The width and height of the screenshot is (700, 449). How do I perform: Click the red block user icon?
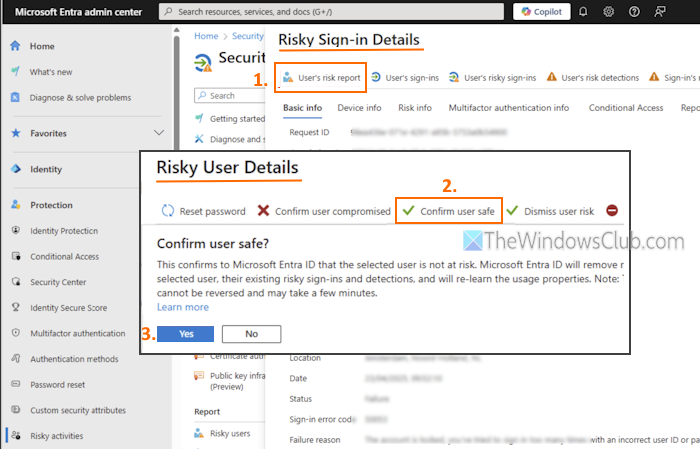tap(612, 210)
